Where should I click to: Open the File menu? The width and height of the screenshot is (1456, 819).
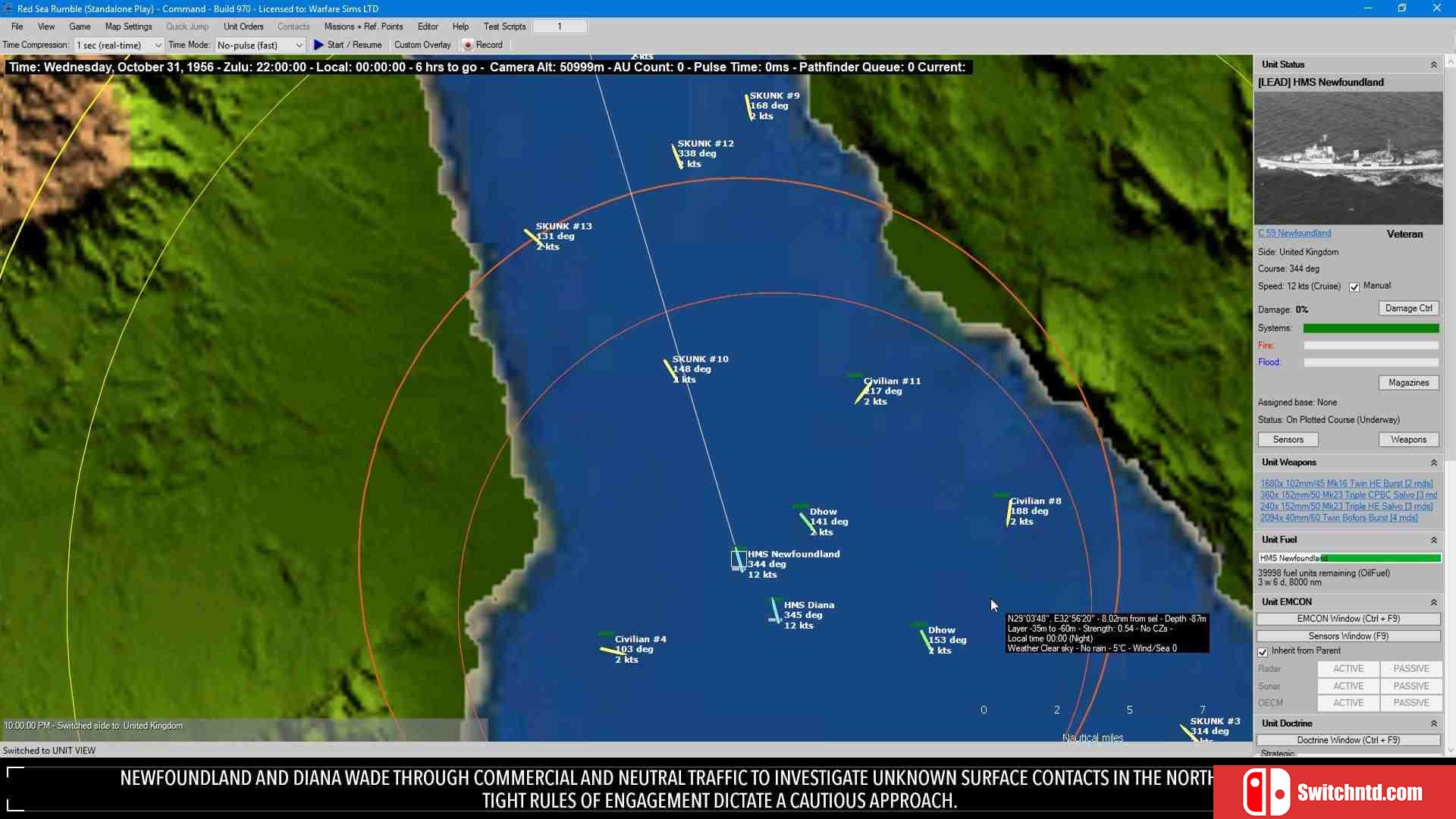[17, 27]
